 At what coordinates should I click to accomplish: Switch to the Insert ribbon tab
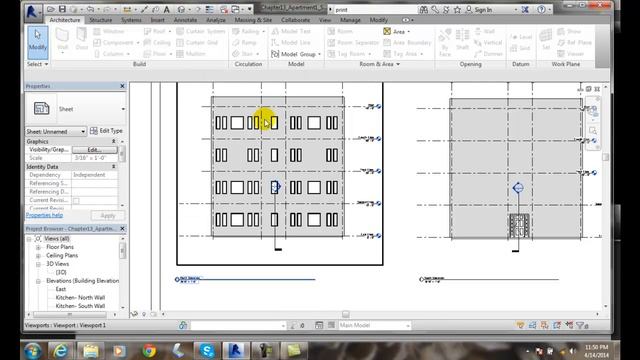pyautogui.click(x=158, y=20)
